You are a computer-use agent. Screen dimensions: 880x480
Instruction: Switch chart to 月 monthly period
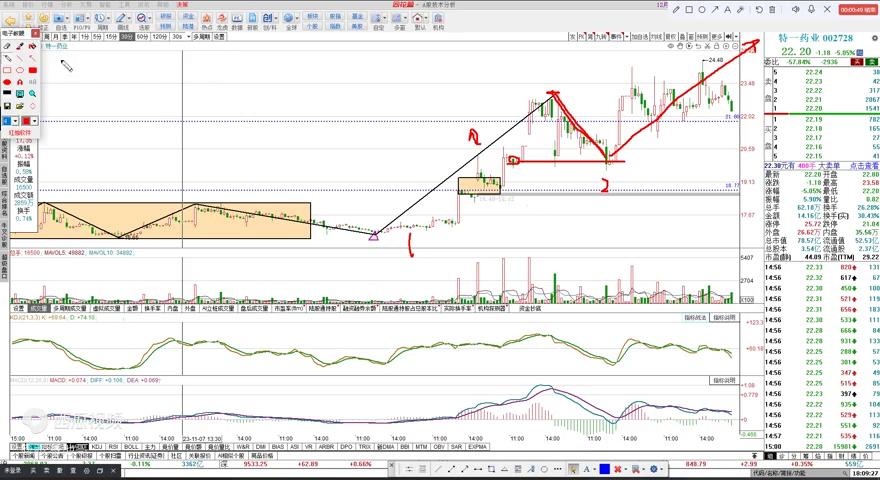(x=56, y=36)
